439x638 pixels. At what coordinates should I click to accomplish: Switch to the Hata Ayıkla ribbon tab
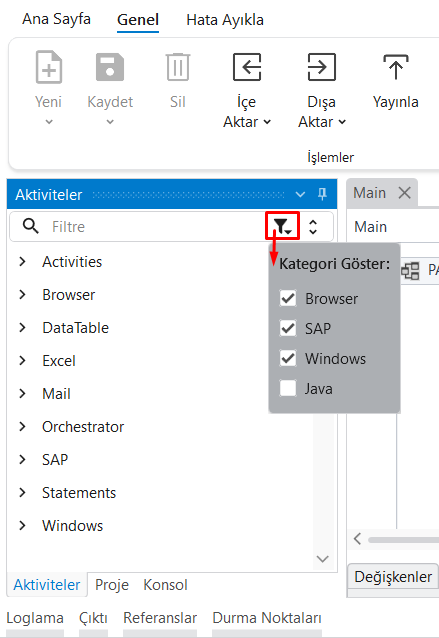tap(225, 20)
